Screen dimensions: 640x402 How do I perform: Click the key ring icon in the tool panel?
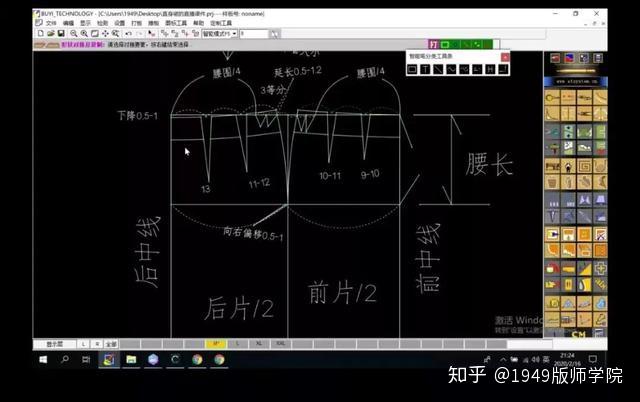pyautogui.click(x=552, y=98)
